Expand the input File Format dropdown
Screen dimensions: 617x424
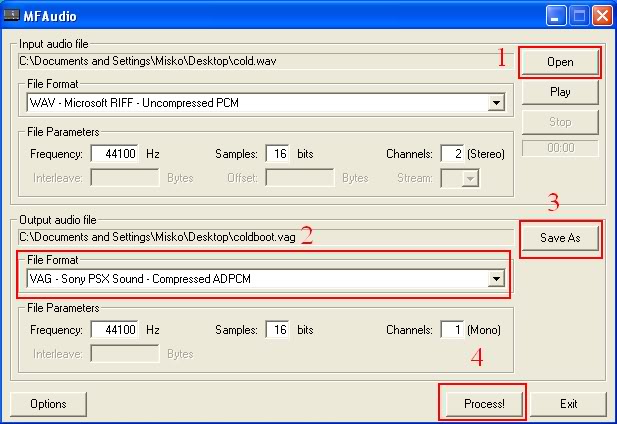coord(496,103)
